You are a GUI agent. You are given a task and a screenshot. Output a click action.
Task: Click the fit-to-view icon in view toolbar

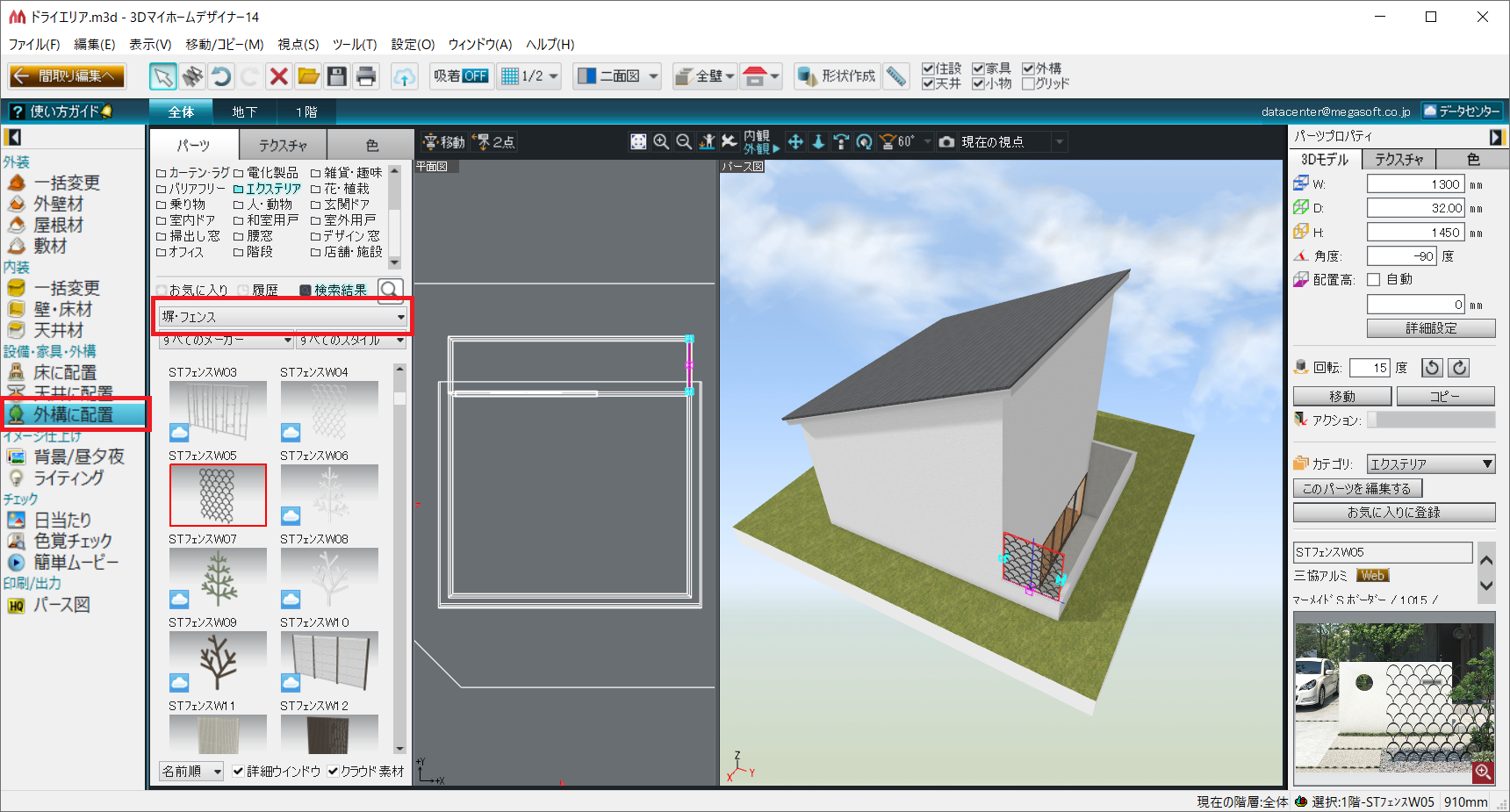click(x=638, y=141)
